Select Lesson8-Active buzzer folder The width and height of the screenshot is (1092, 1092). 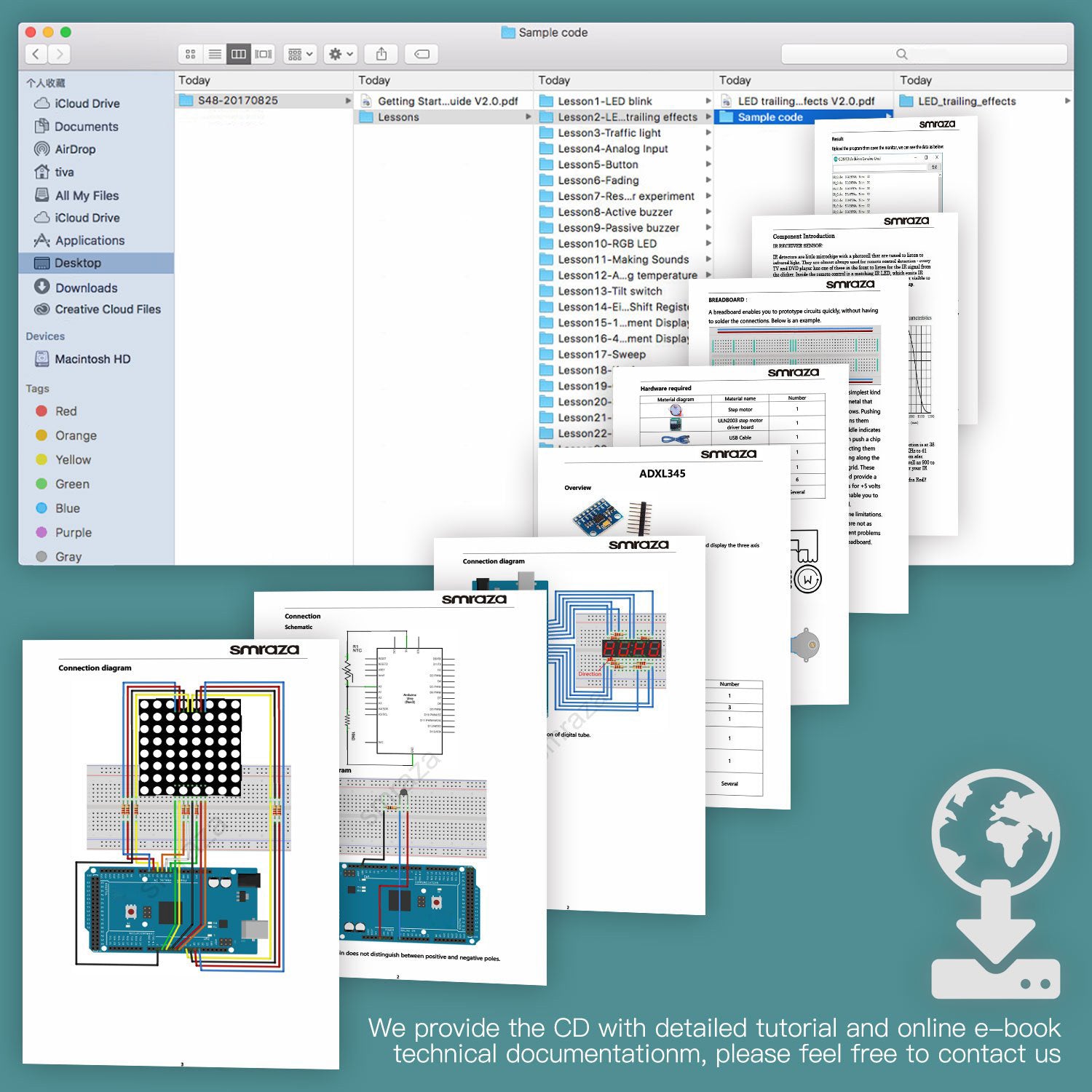coord(606,212)
